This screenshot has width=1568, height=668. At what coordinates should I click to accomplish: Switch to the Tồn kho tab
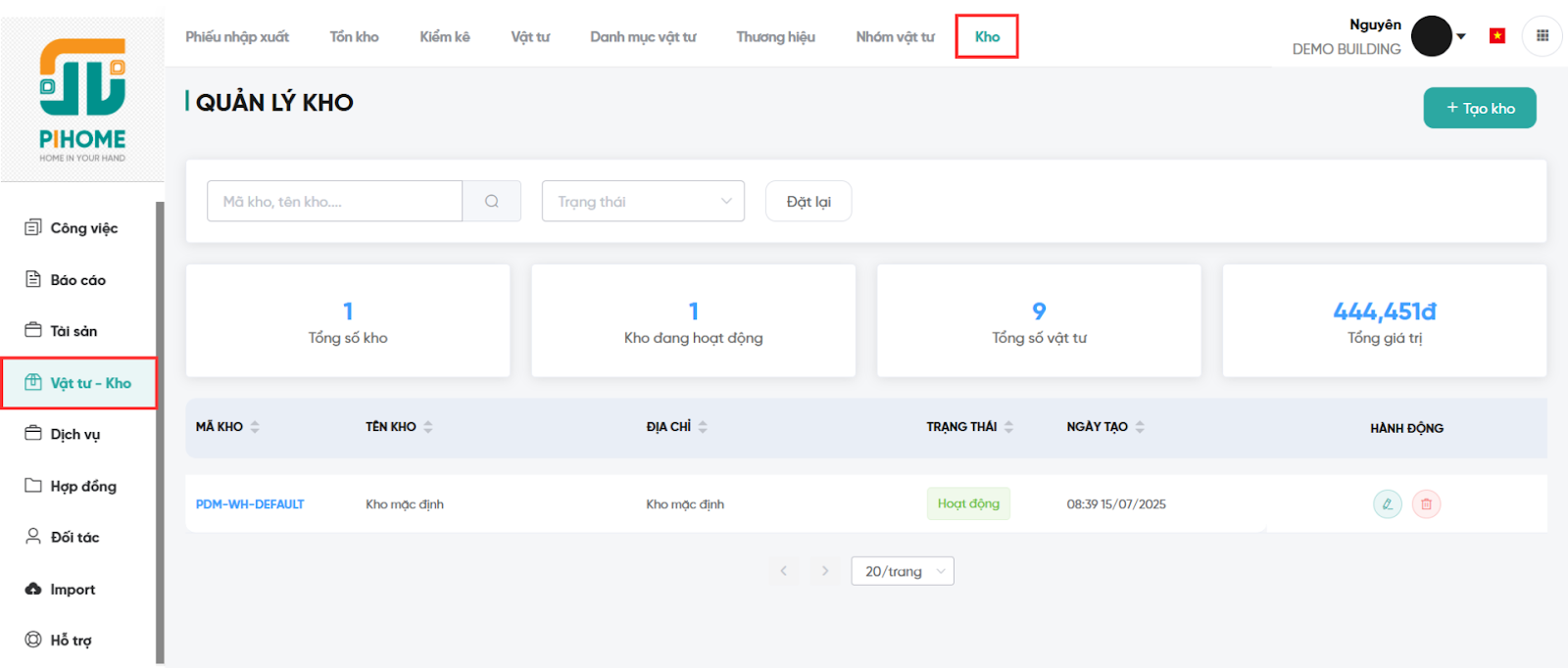tap(354, 37)
